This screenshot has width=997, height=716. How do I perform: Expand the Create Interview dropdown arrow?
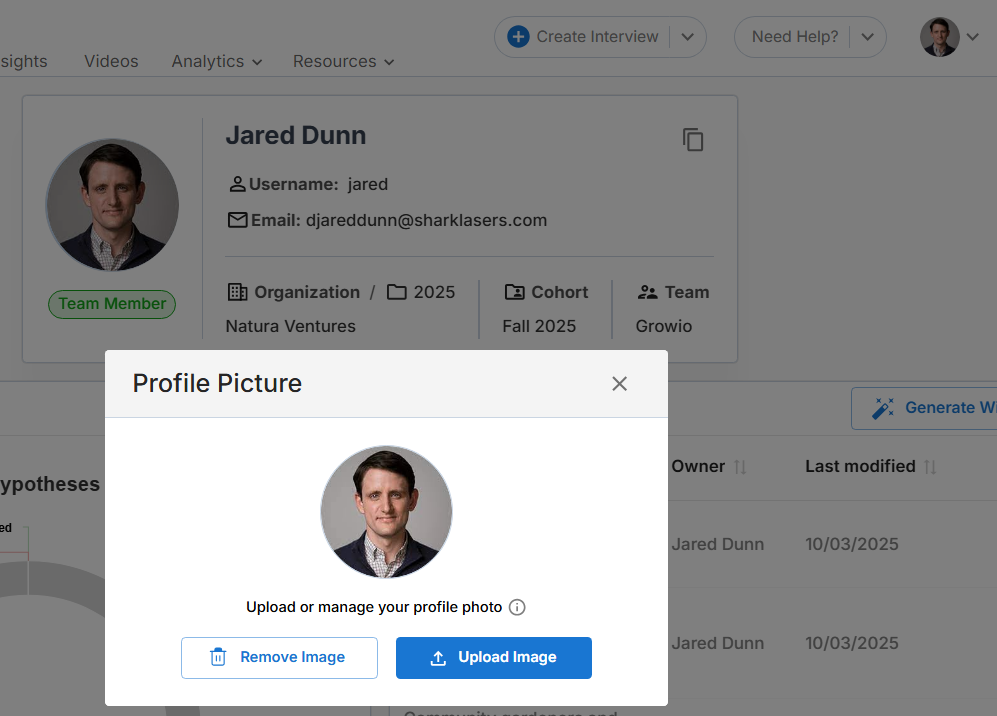688,37
